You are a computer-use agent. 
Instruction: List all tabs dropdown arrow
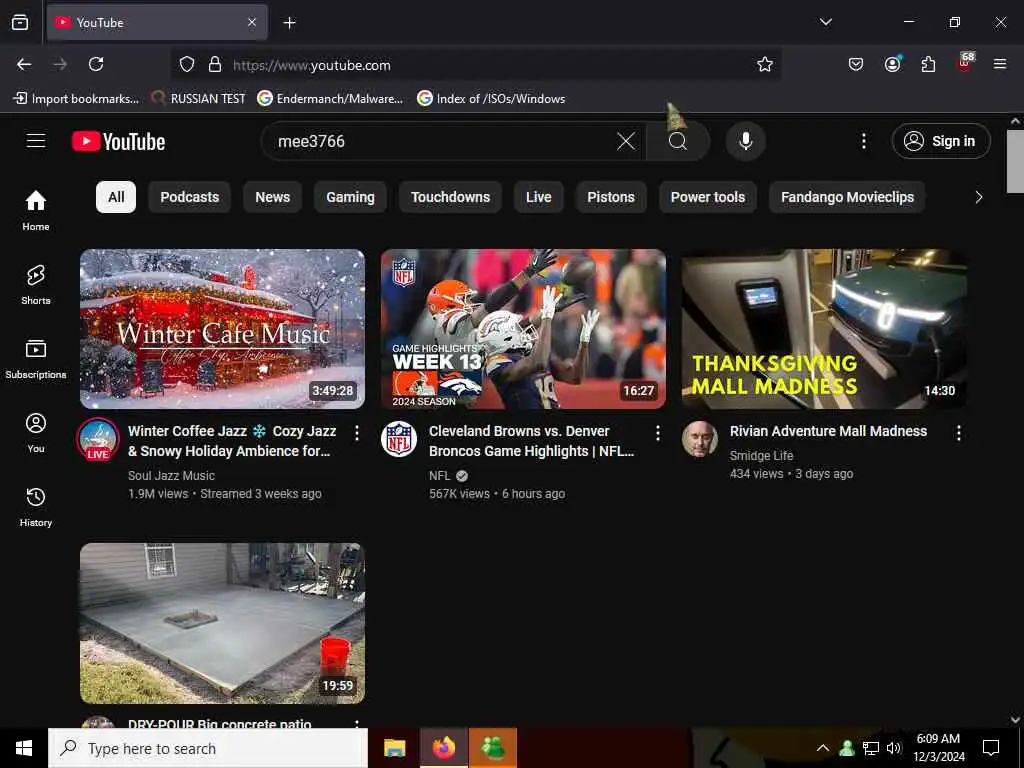pyautogui.click(x=825, y=22)
